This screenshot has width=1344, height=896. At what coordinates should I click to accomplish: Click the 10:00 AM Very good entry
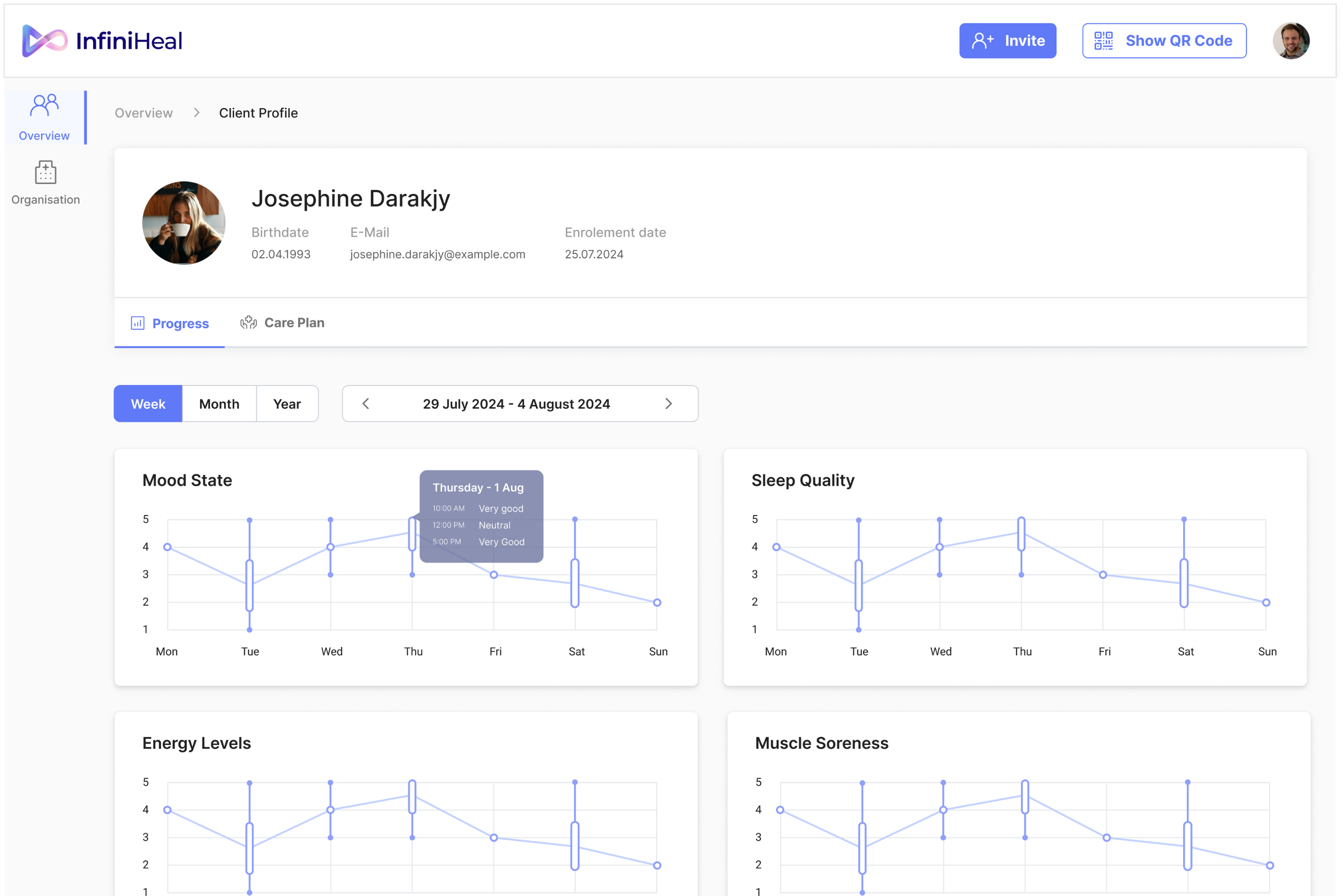pos(477,508)
